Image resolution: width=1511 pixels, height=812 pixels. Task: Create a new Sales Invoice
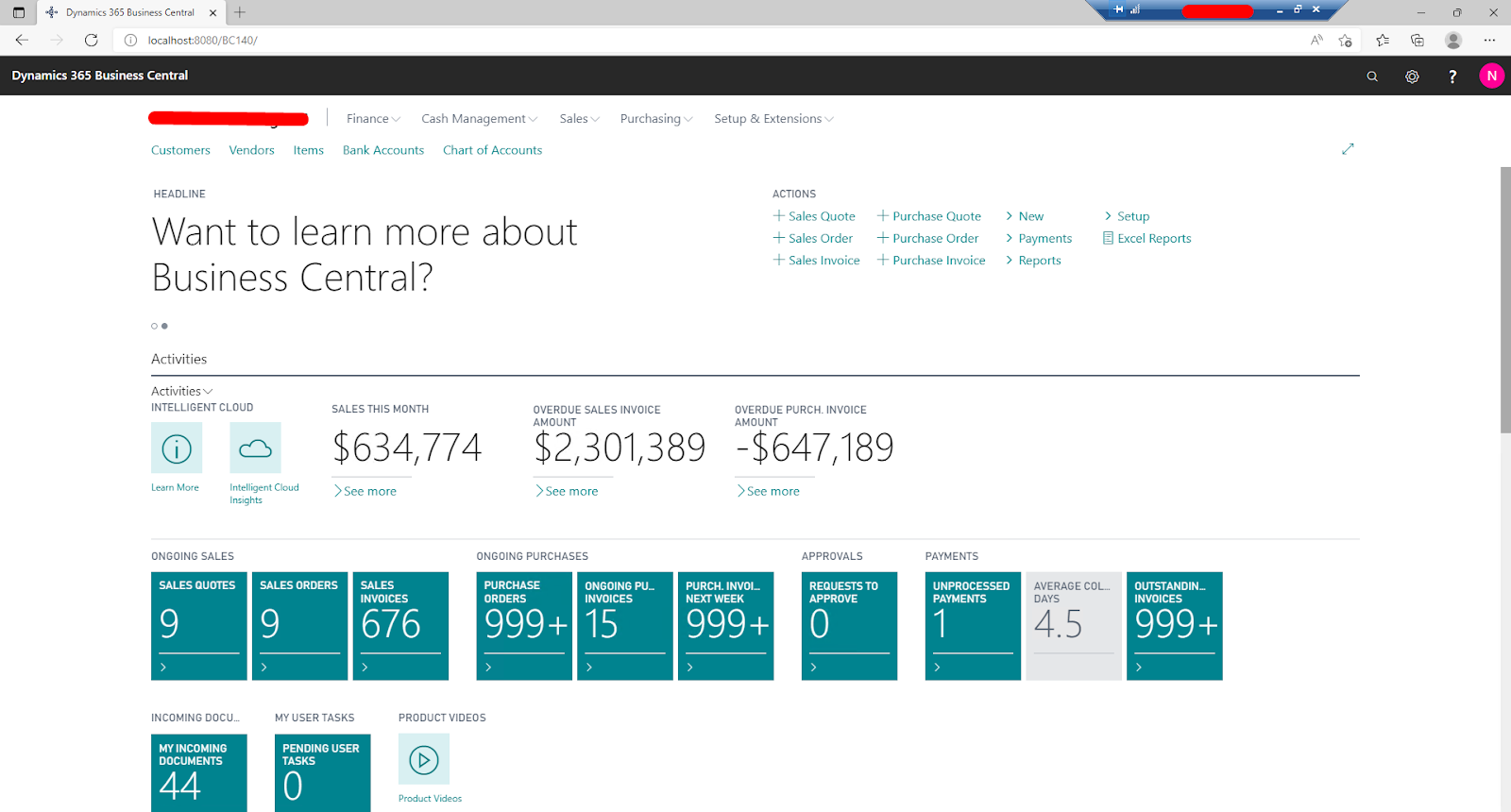817,261
